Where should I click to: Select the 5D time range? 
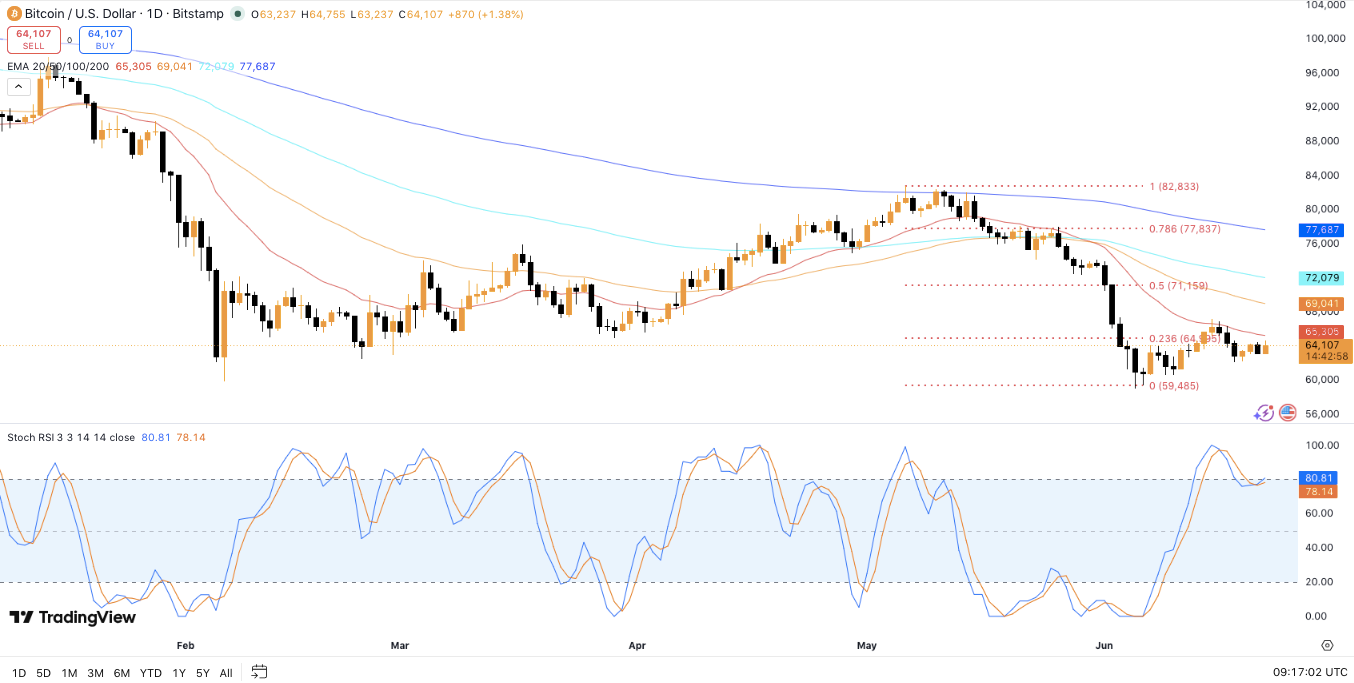(x=44, y=673)
